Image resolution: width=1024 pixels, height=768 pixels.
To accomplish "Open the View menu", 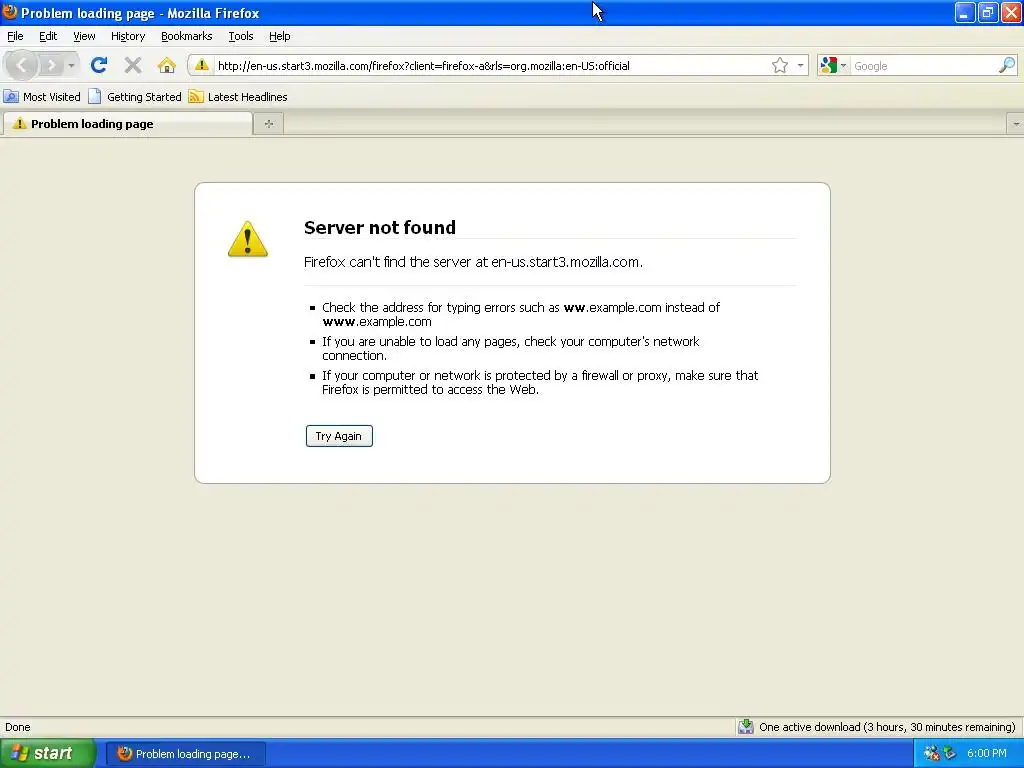I will click(x=84, y=36).
